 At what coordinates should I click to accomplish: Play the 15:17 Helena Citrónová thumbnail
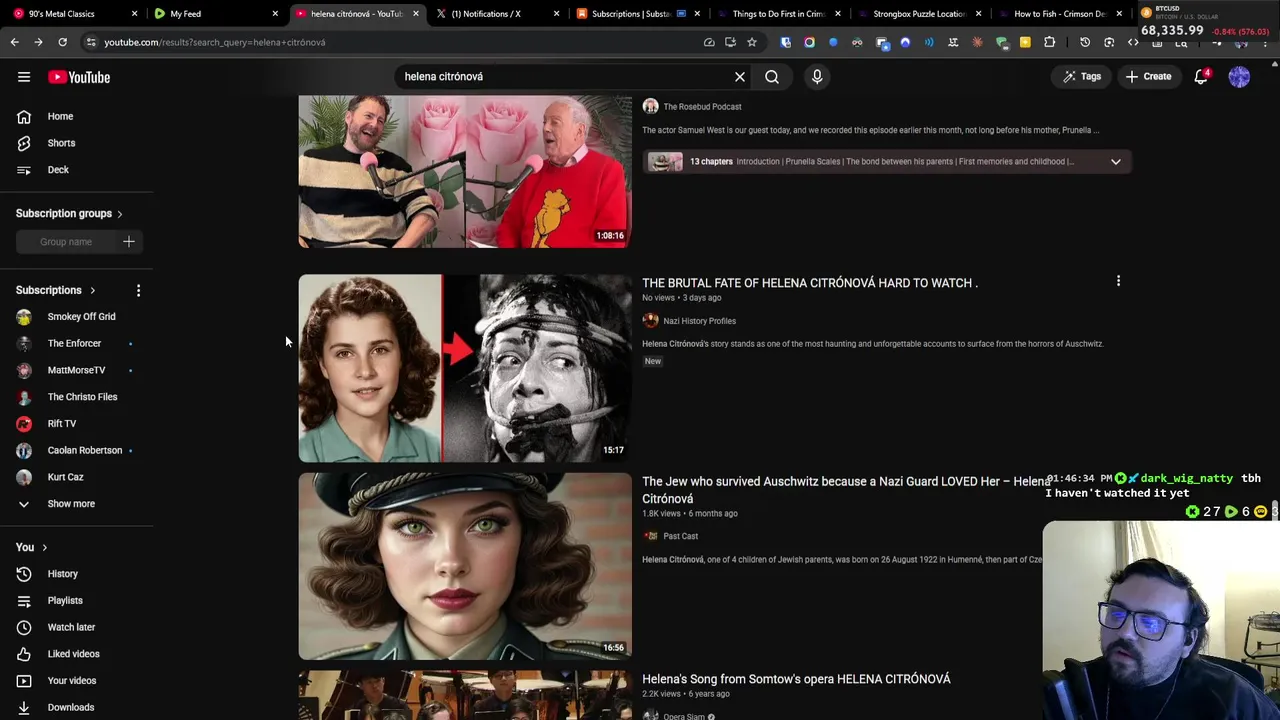coord(465,368)
